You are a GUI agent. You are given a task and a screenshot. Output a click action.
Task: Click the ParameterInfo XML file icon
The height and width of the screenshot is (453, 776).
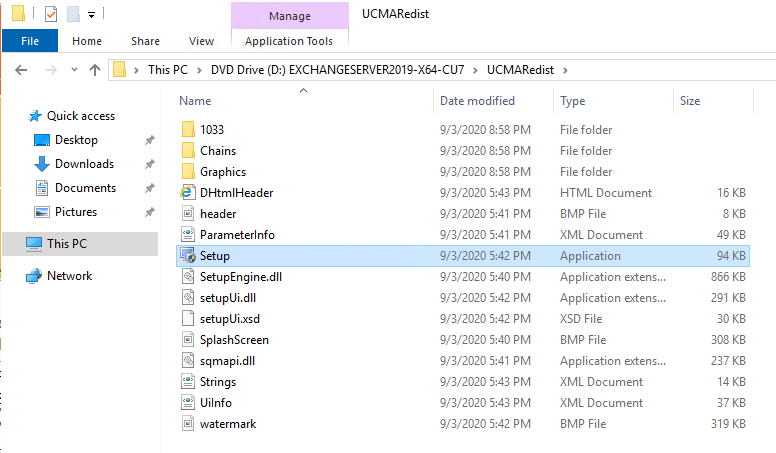coord(188,235)
